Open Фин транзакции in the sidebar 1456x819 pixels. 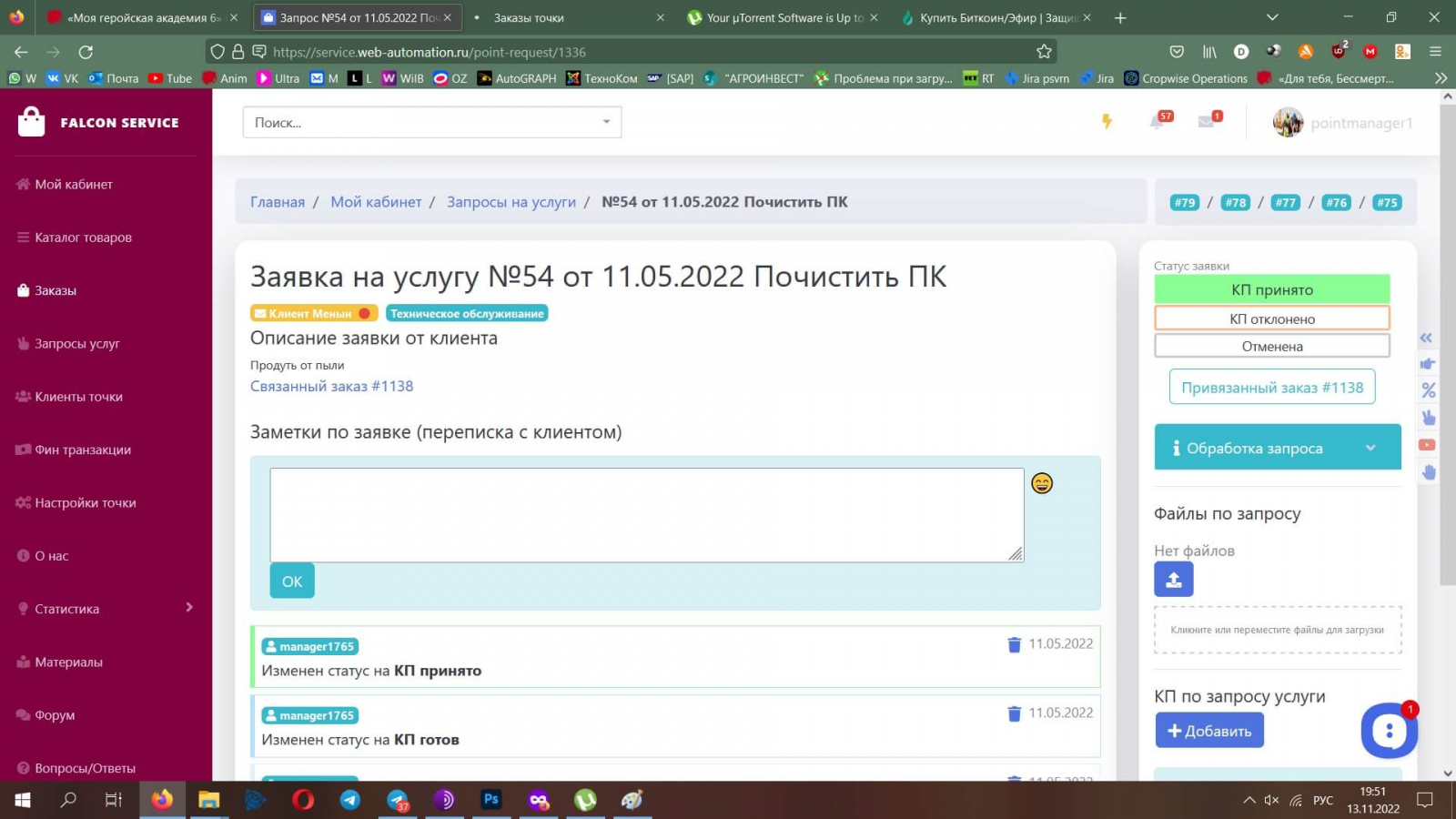(83, 450)
